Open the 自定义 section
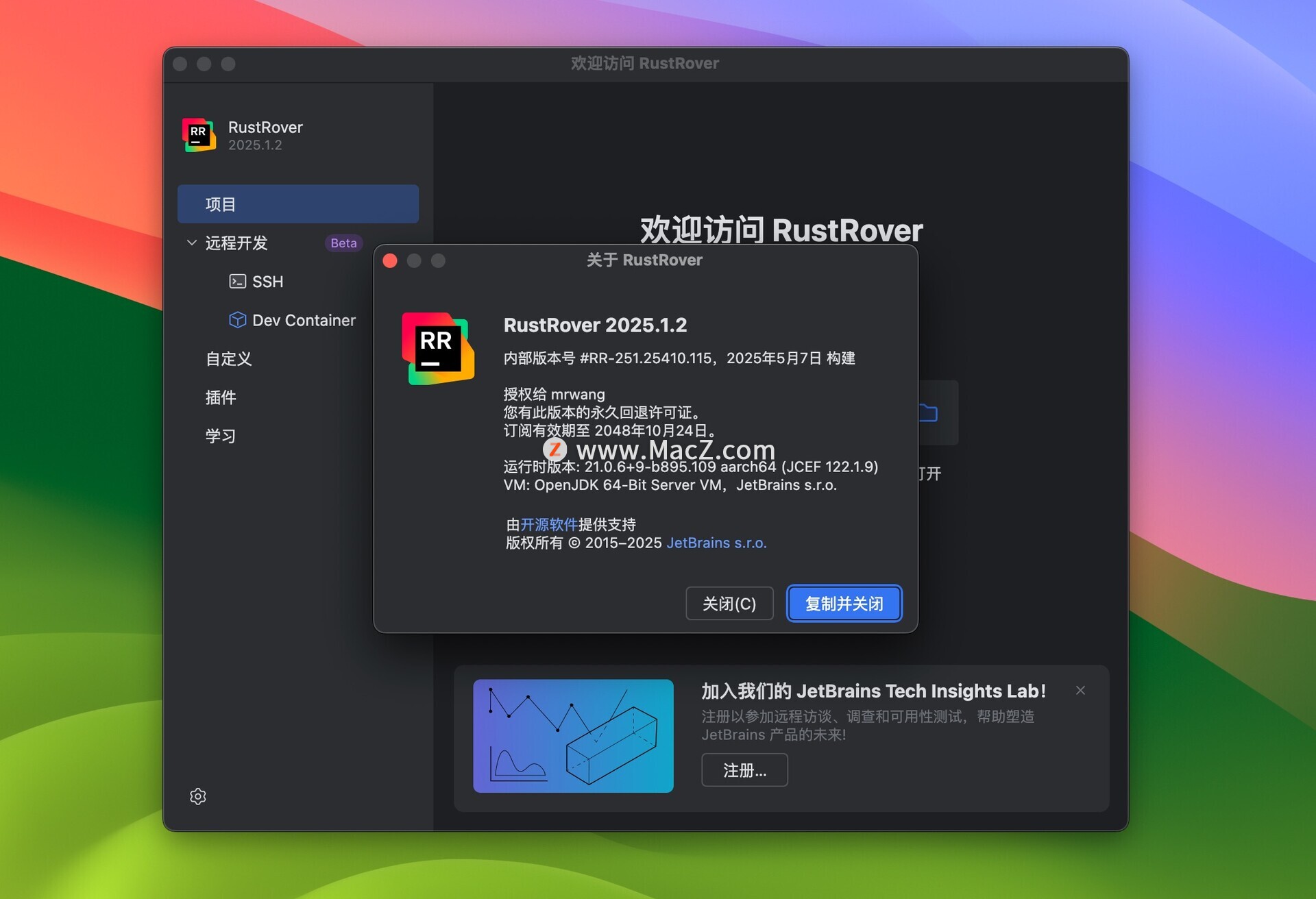The image size is (1316, 899). pos(229,359)
